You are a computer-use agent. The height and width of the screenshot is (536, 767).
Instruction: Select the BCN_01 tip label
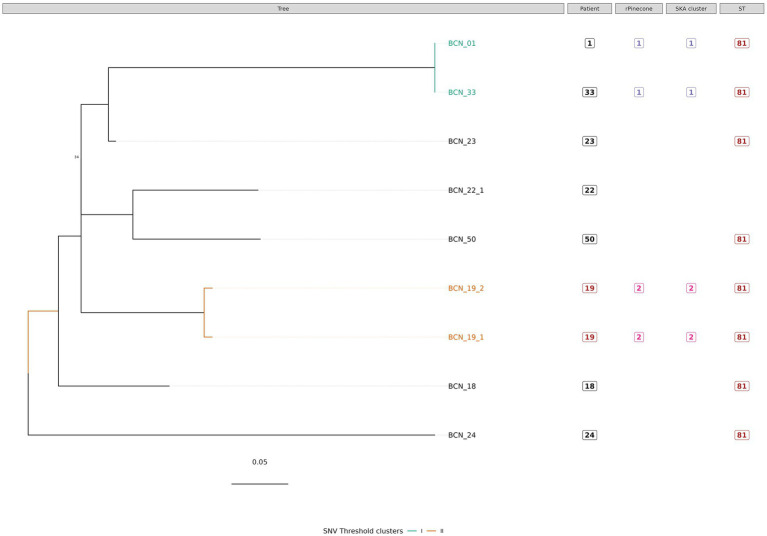(x=462, y=44)
